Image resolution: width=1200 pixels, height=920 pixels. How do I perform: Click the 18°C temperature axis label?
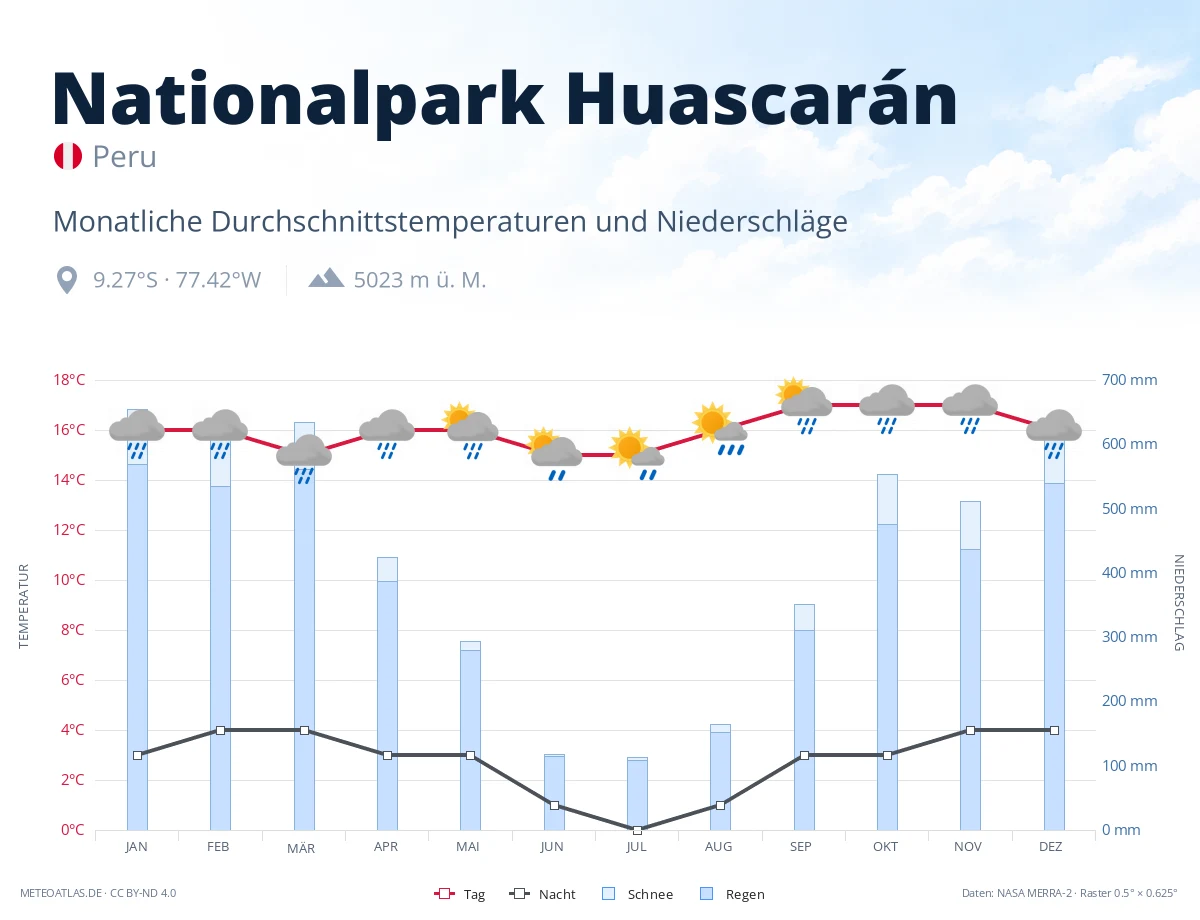point(68,380)
